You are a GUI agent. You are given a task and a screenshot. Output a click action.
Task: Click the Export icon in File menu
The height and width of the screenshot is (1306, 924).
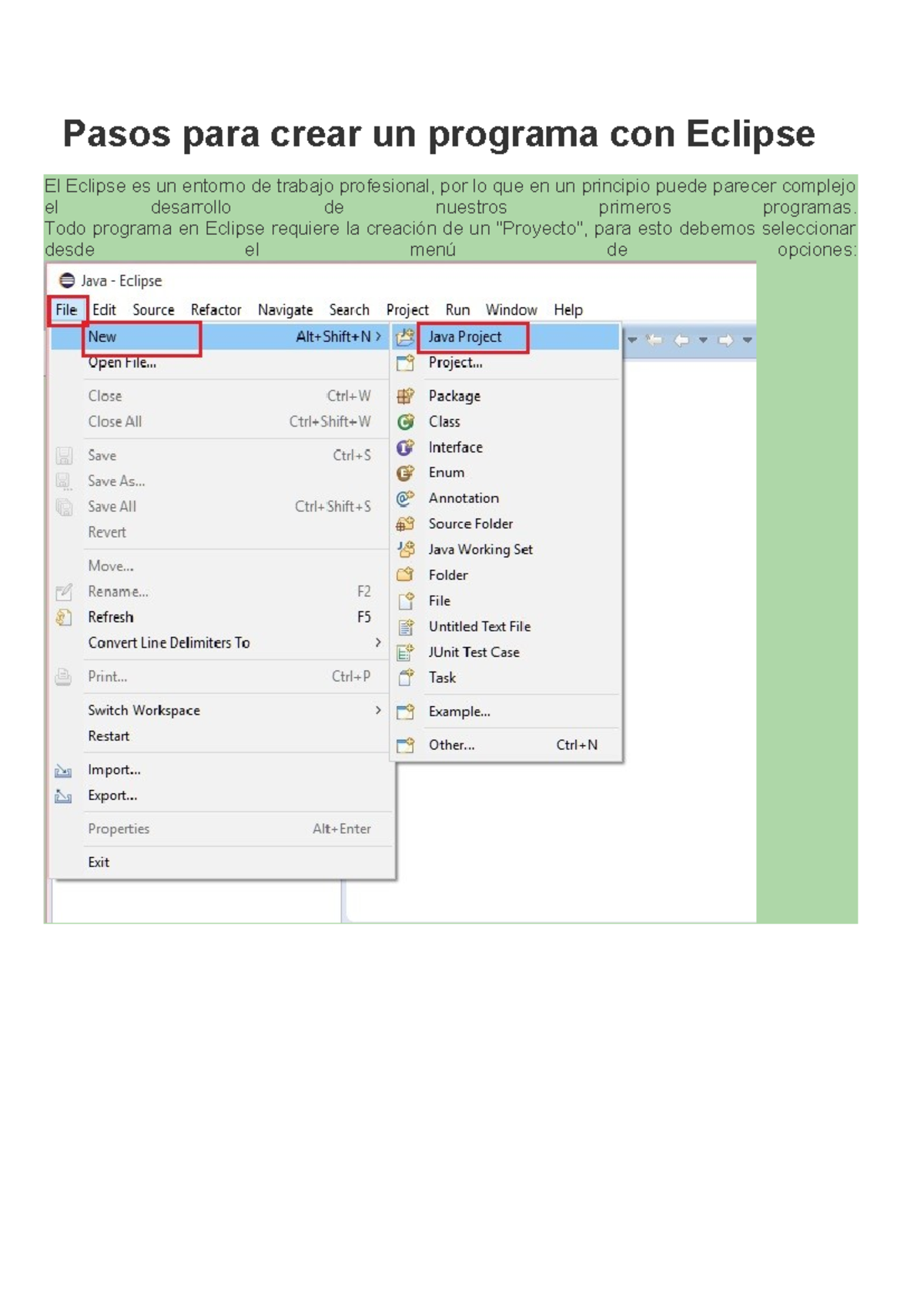(x=64, y=796)
